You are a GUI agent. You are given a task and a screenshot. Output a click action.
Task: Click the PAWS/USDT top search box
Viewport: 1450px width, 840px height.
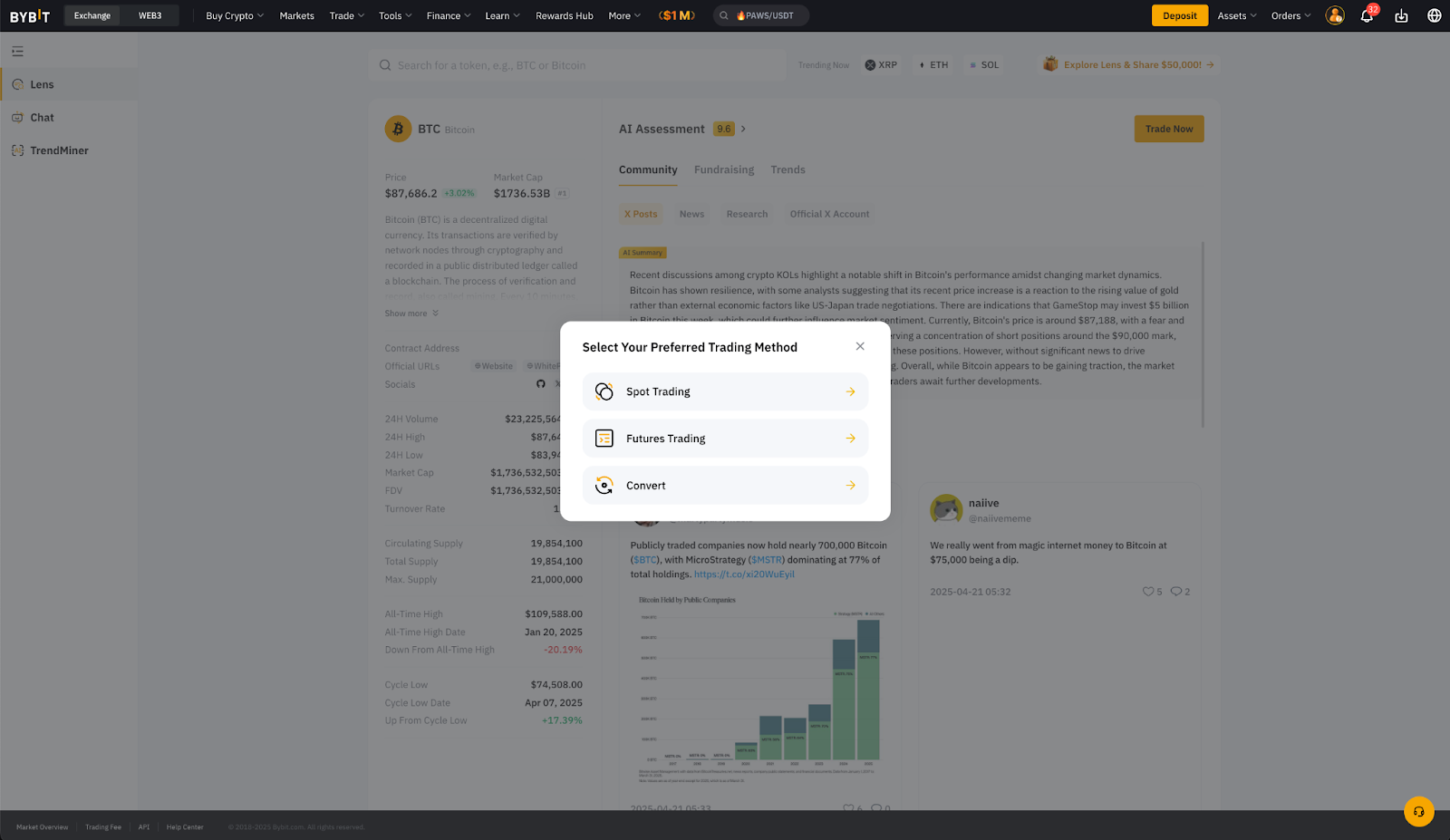click(x=761, y=15)
